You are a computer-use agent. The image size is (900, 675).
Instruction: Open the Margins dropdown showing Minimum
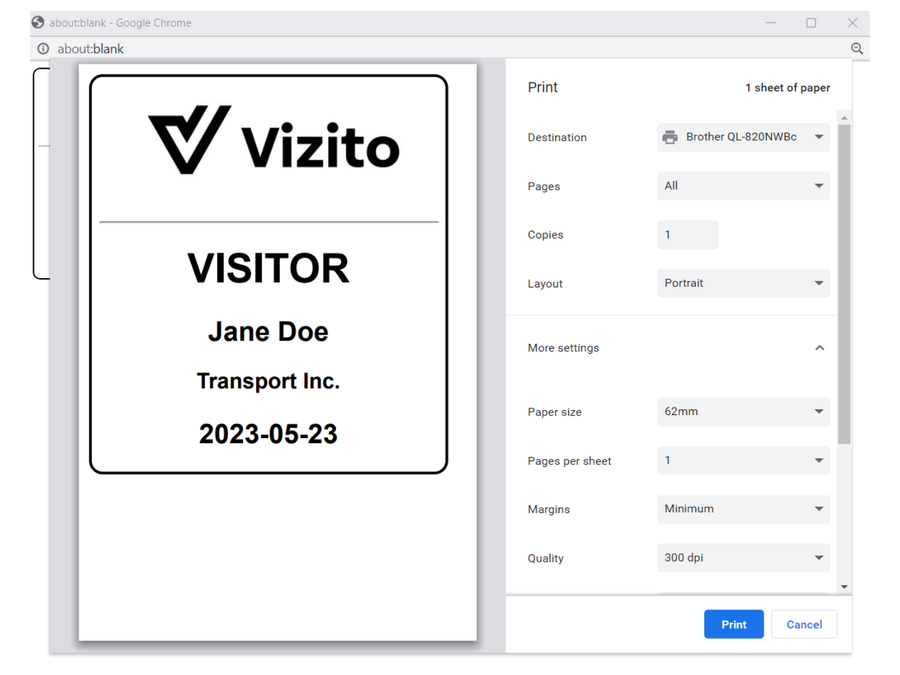(743, 509)
